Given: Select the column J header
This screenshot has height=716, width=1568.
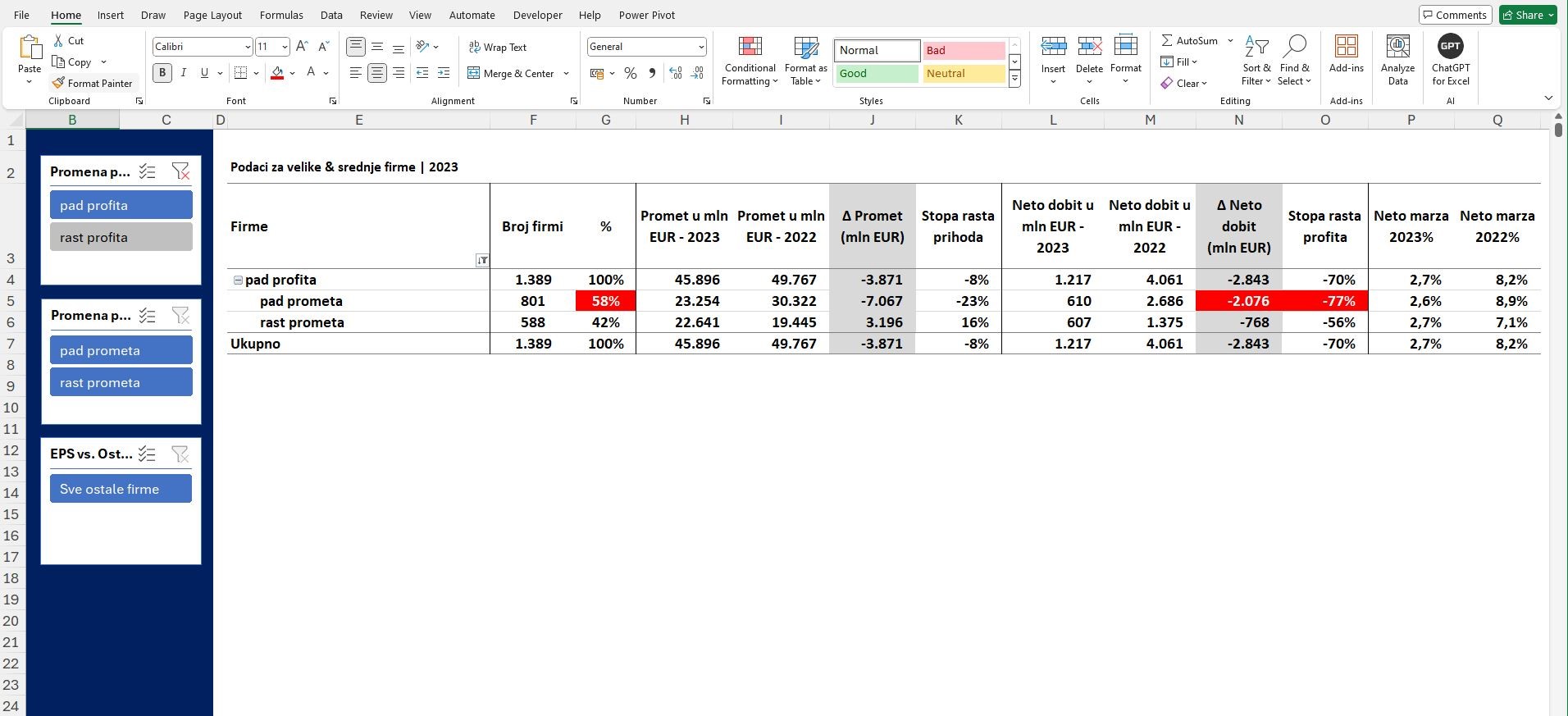Looking at the screenshot, I should (872, 120).
